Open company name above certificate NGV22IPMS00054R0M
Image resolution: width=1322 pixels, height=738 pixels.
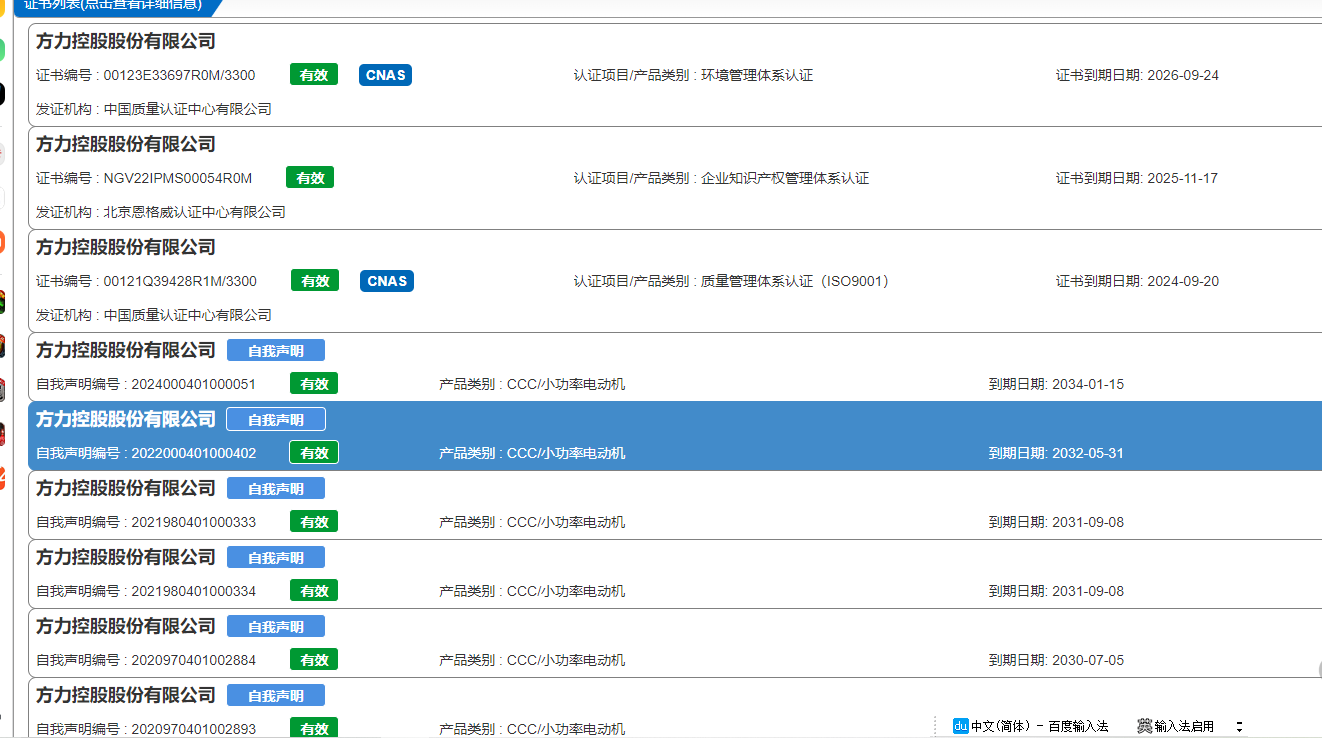tap(126, 145)
